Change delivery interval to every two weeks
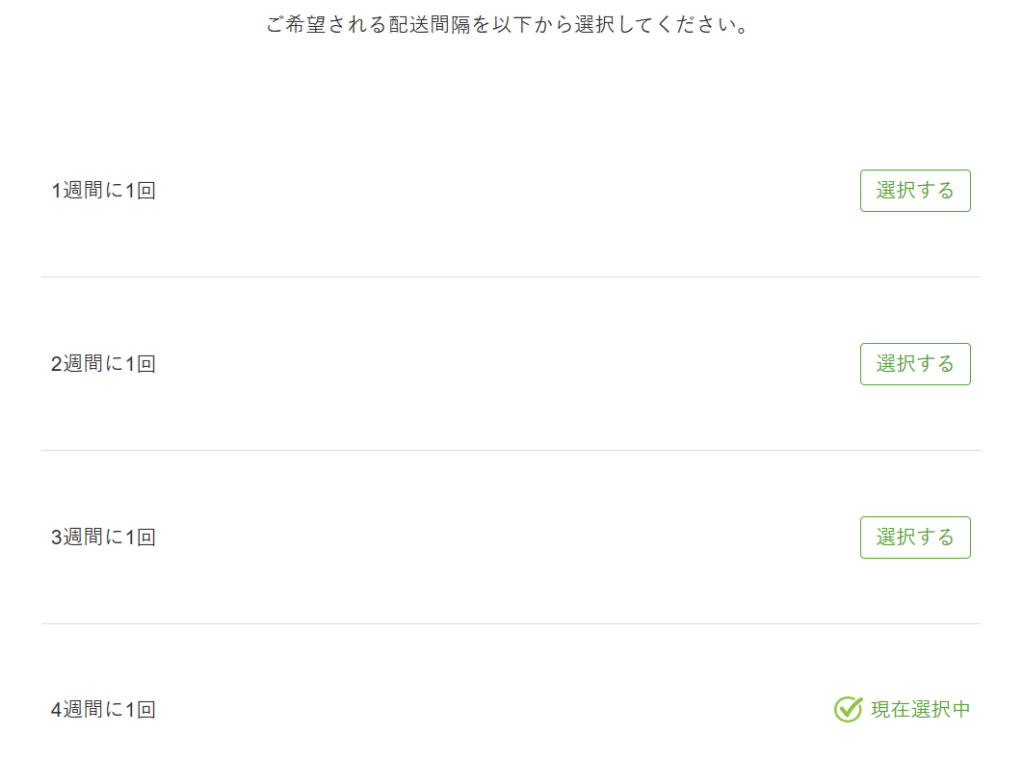 pyautogui.click(x=915, y=364)
